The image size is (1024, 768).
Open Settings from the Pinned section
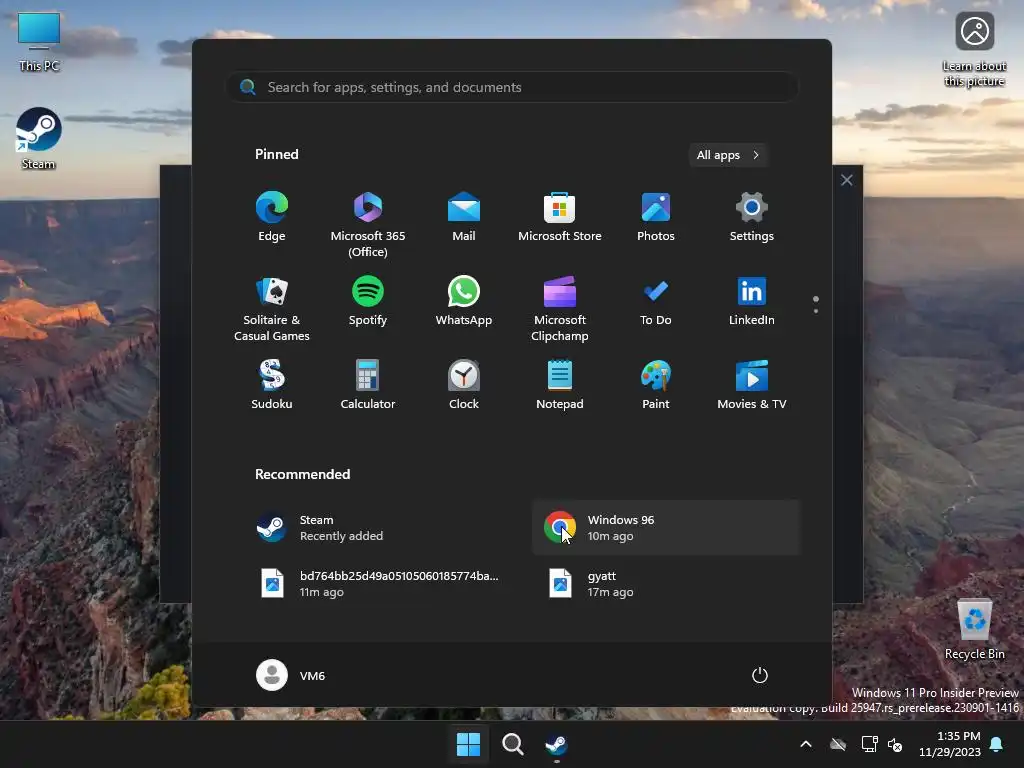[x=752, y=217]
